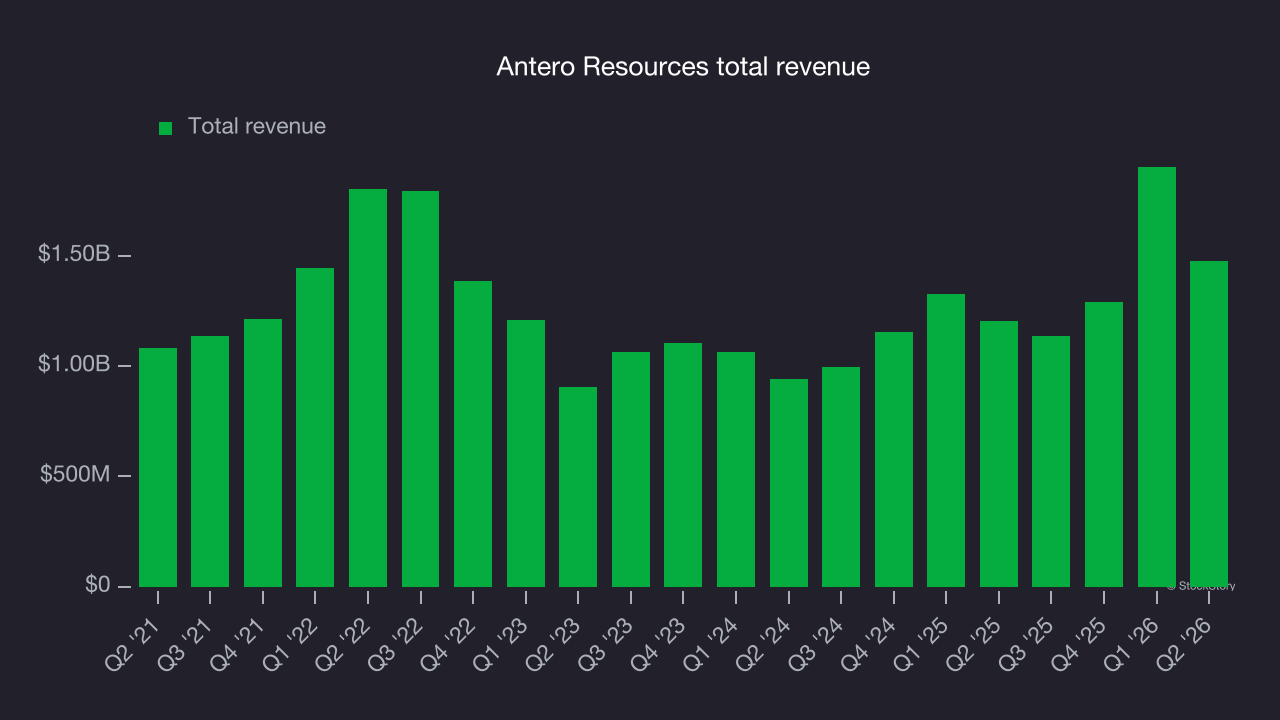Click the Q2 '22 revenue bar
Viewport: 1280px width, 720px height.
(368, 388)
